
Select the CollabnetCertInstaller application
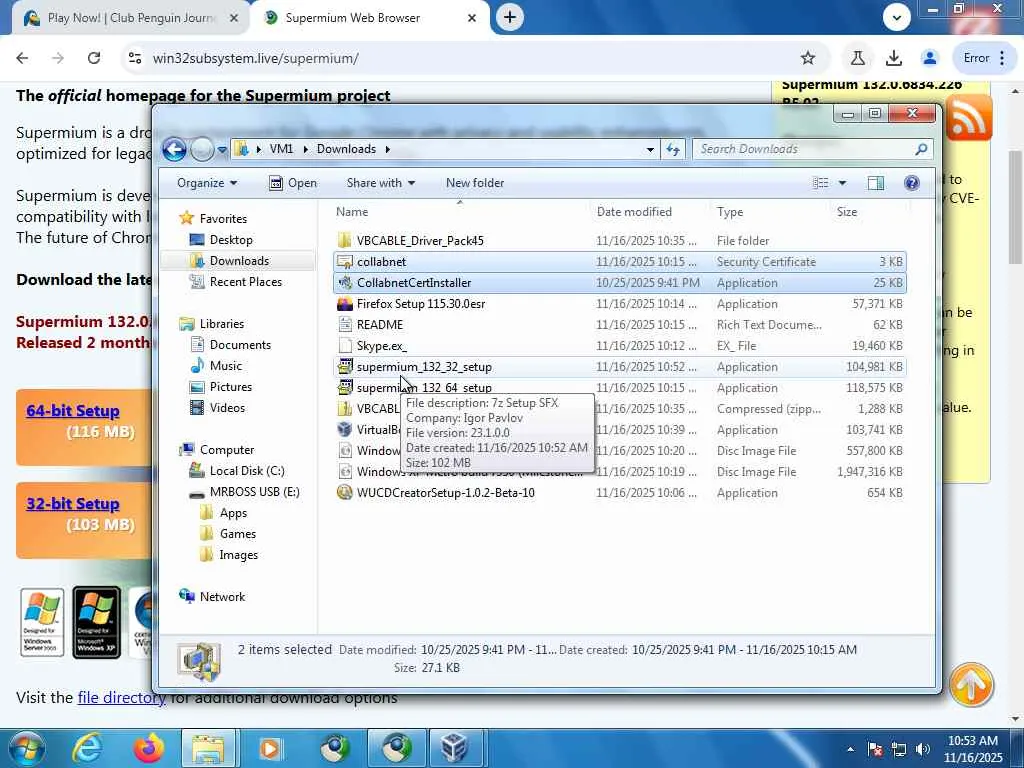pyautogui.click(x=619, y=283)
